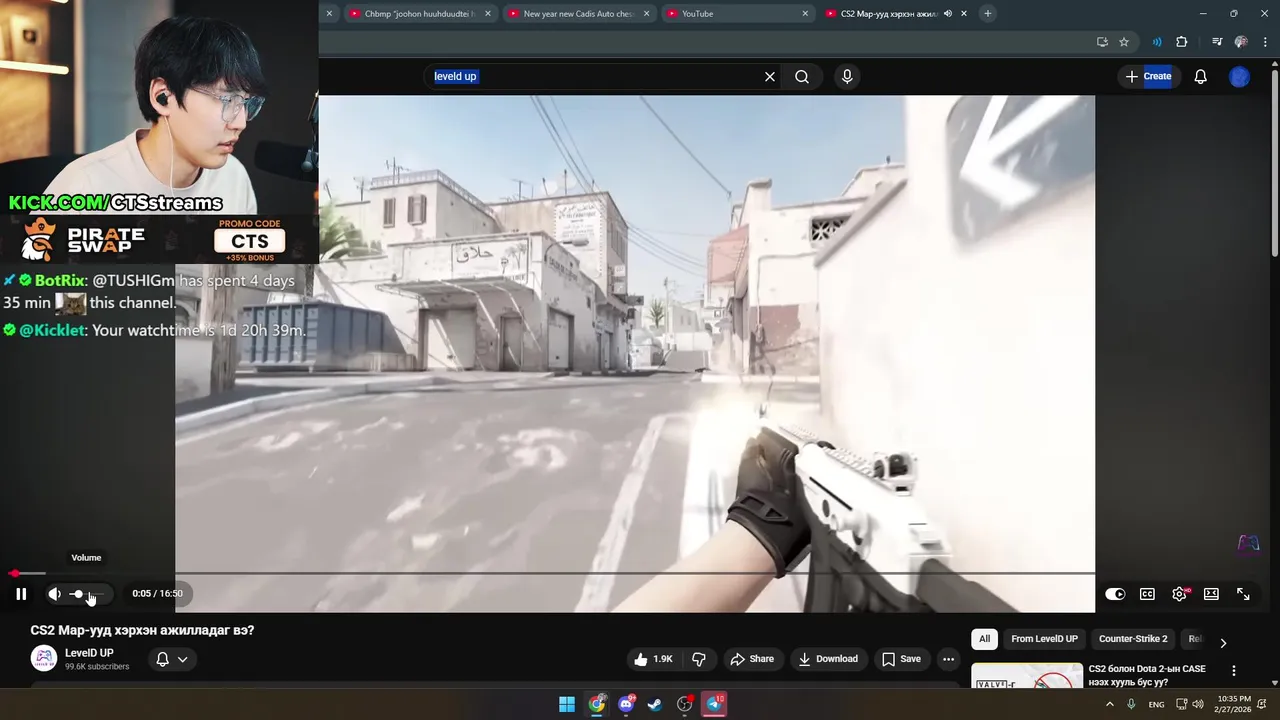
Task: Open the LevelD UP channel name link
Action: (89, 653)
